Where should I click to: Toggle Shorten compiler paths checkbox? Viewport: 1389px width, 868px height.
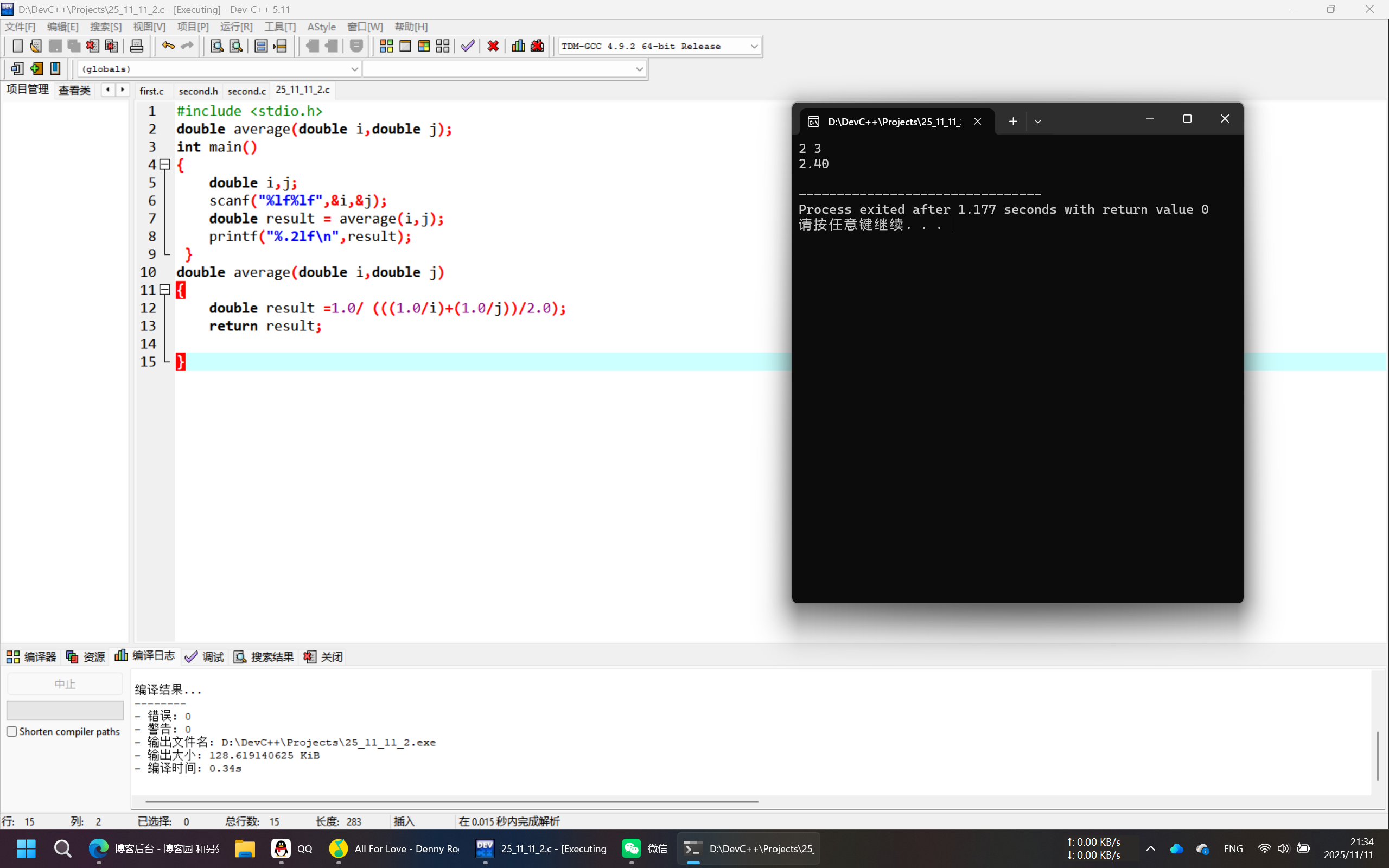pos(12,731)
